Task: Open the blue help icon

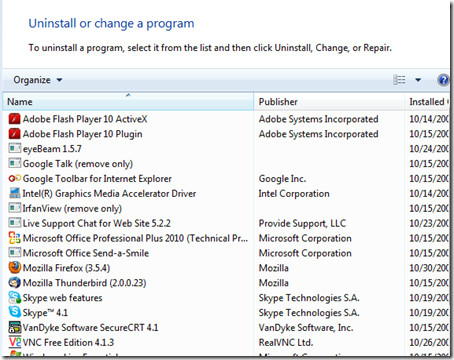Action: 443,80
